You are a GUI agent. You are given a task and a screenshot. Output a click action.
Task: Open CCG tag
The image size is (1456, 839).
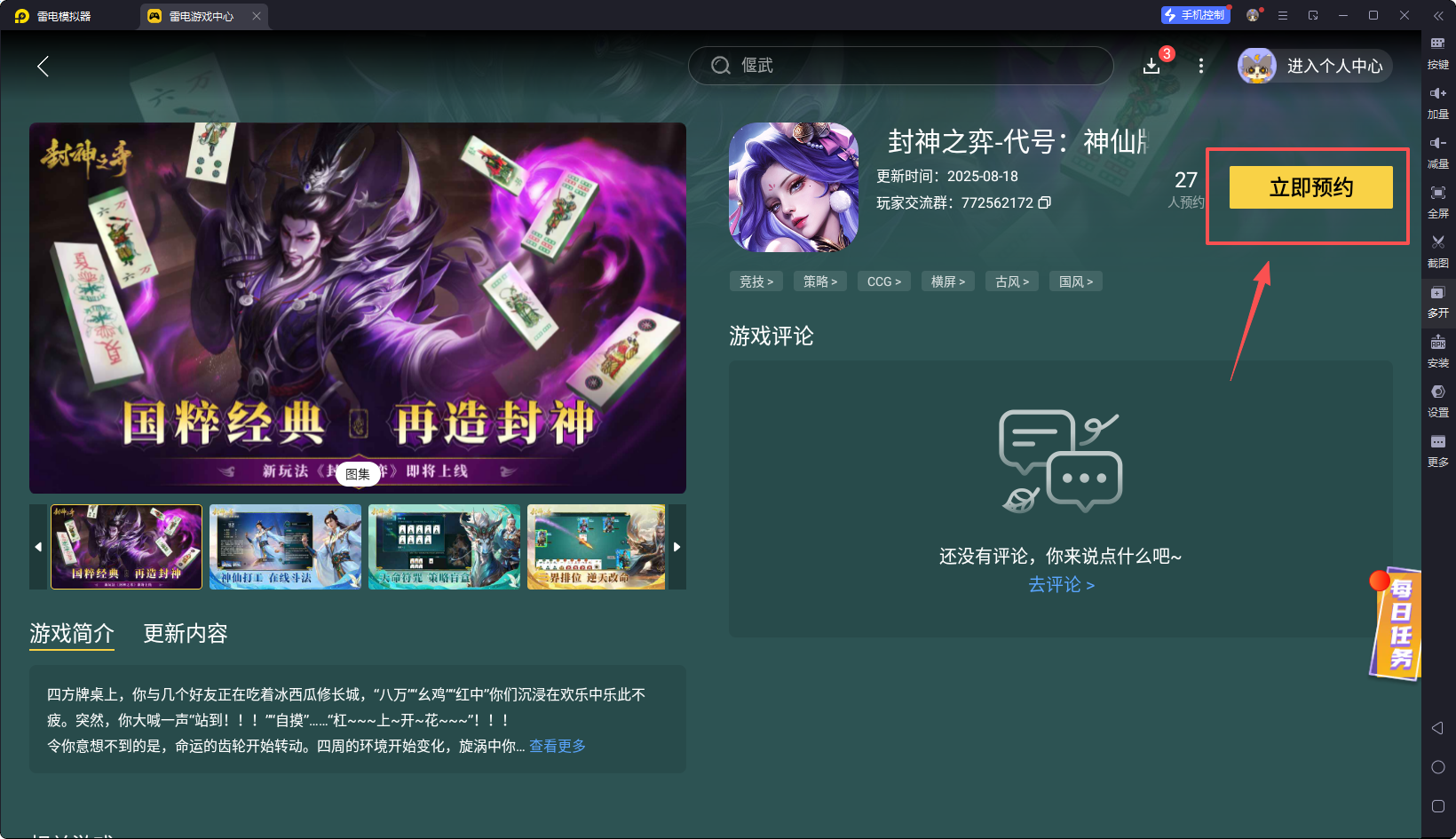[x=884, y=281]
